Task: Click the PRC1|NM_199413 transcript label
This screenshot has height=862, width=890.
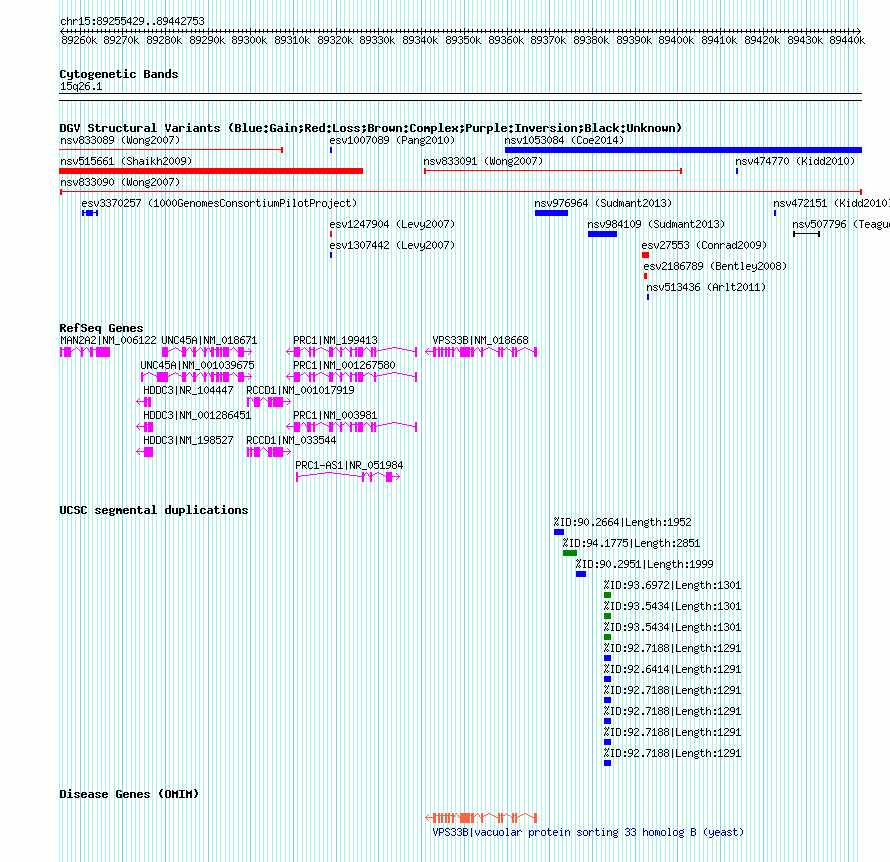Action: point(335,340)
